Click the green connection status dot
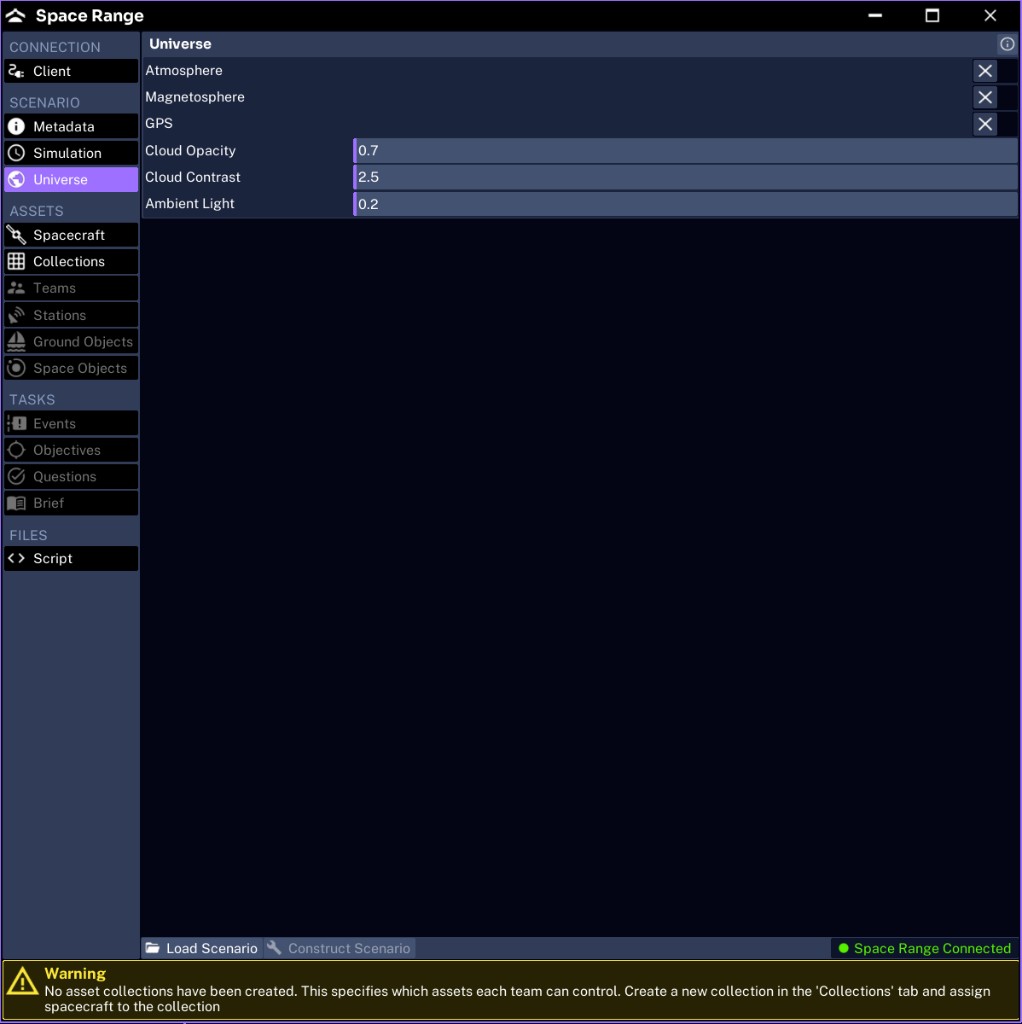The image size is (1022, 1024). [843, 948]
